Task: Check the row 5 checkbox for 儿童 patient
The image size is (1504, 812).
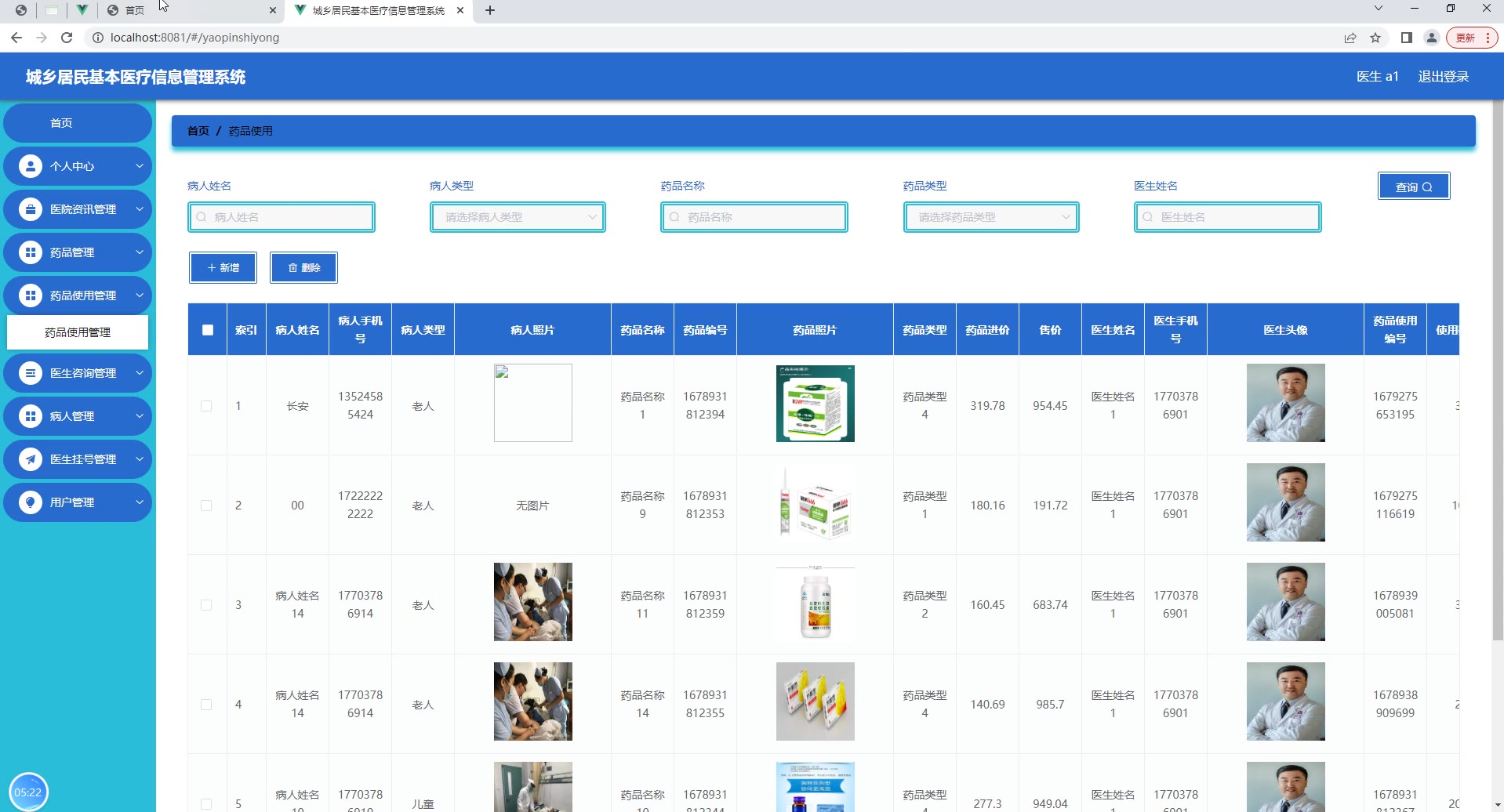Action: [206, 804]
